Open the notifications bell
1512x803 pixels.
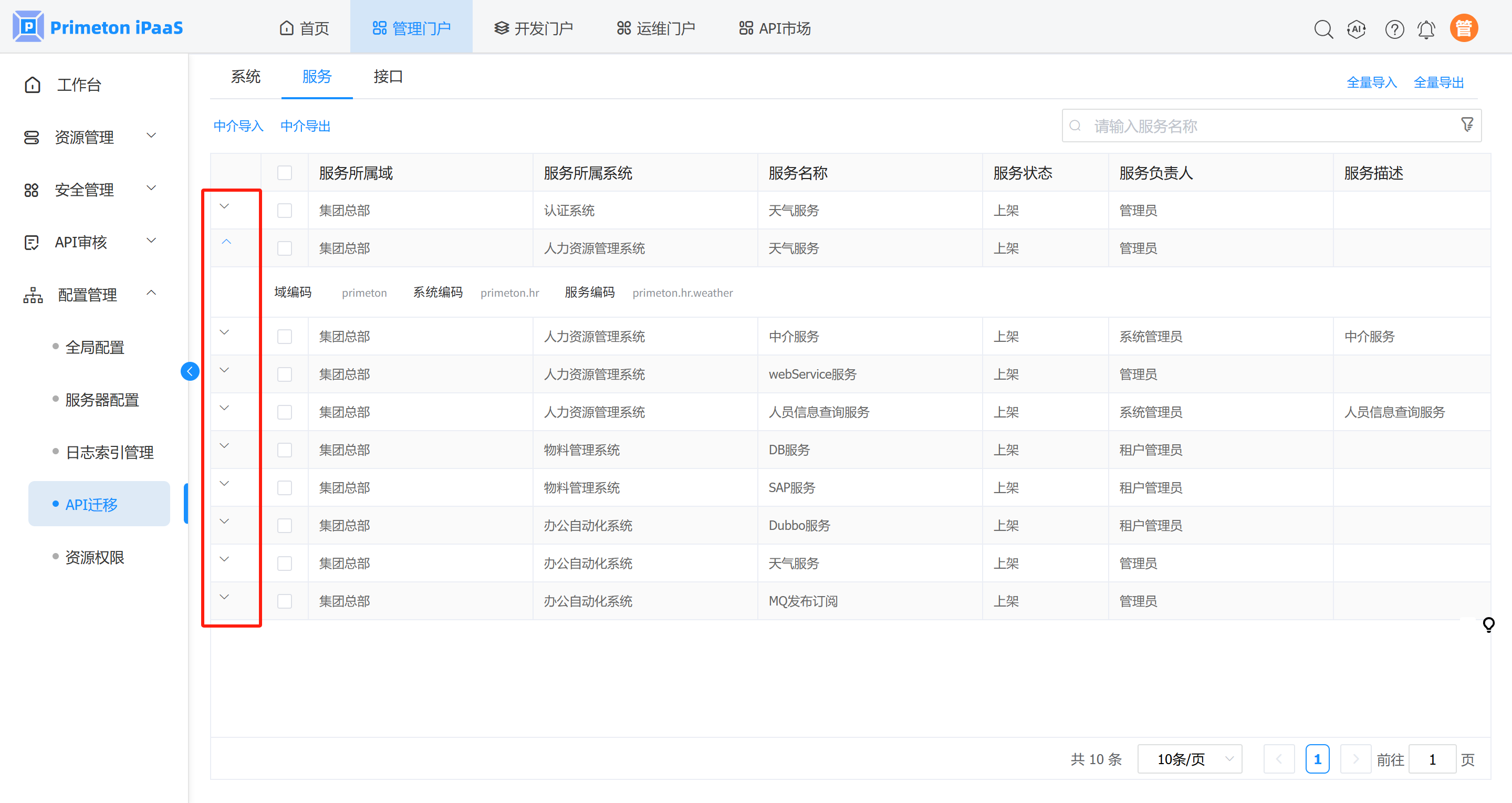(x=1426, y=29)
